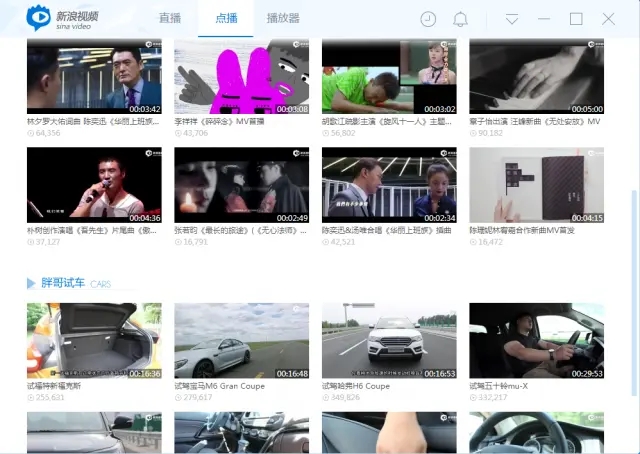Play the 00:16:48 BMW M6 thumbnail

(x=242, y=340)
